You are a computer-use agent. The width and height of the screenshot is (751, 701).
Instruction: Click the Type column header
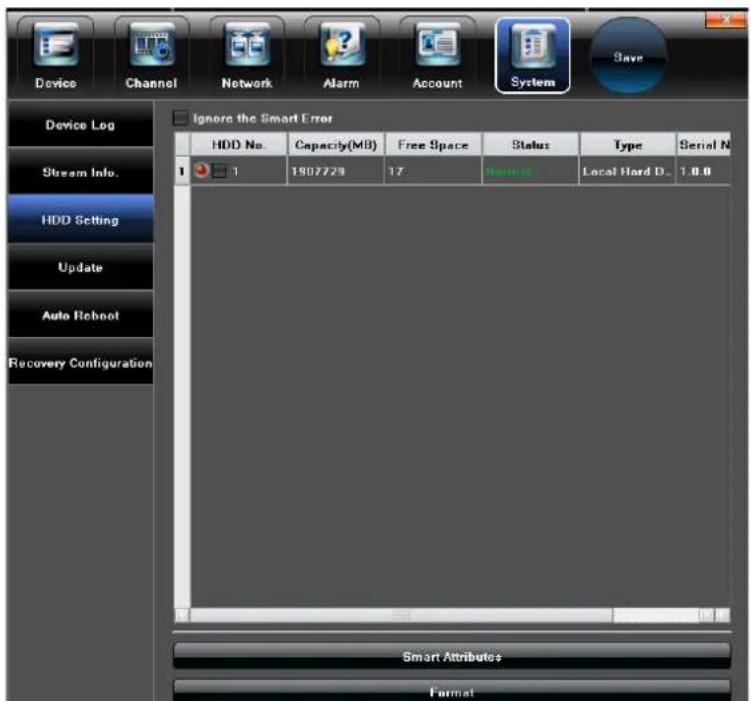point(628,145)
